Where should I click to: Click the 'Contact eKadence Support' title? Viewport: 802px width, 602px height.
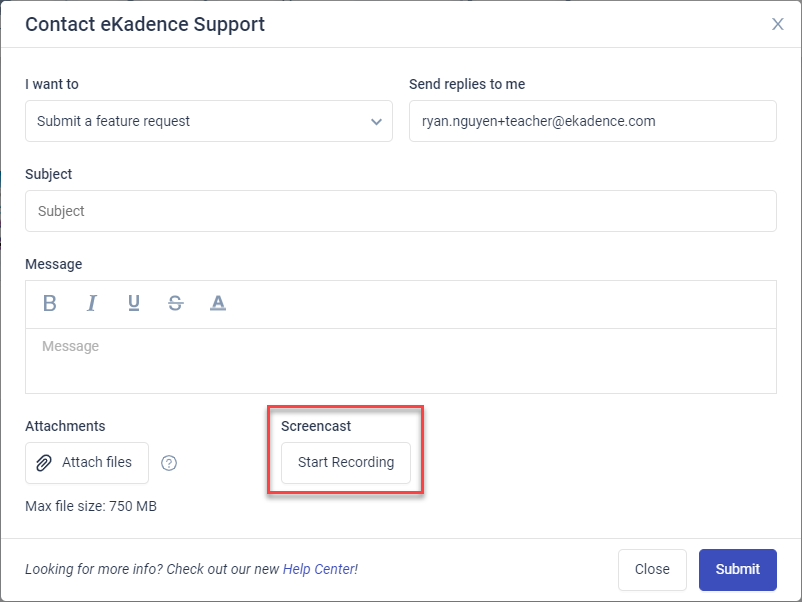[x=145, y=25]
